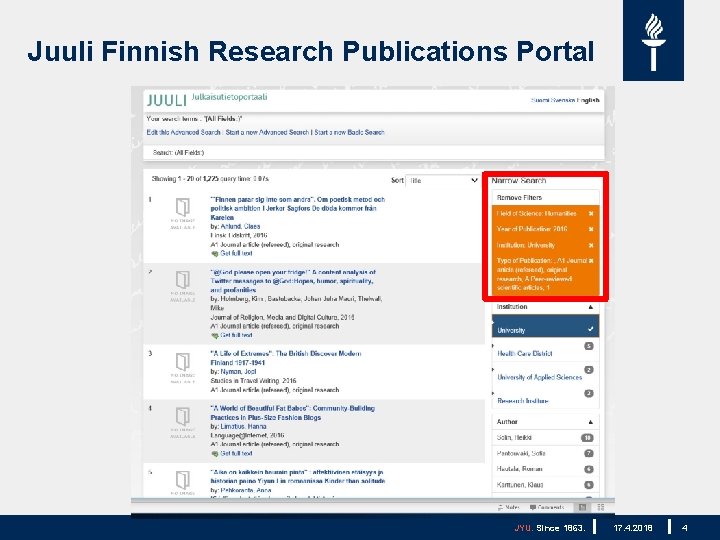Open "A World of Beautiful Fat Babes" title
The image size is (720, 540).
(x=292, y=413)
